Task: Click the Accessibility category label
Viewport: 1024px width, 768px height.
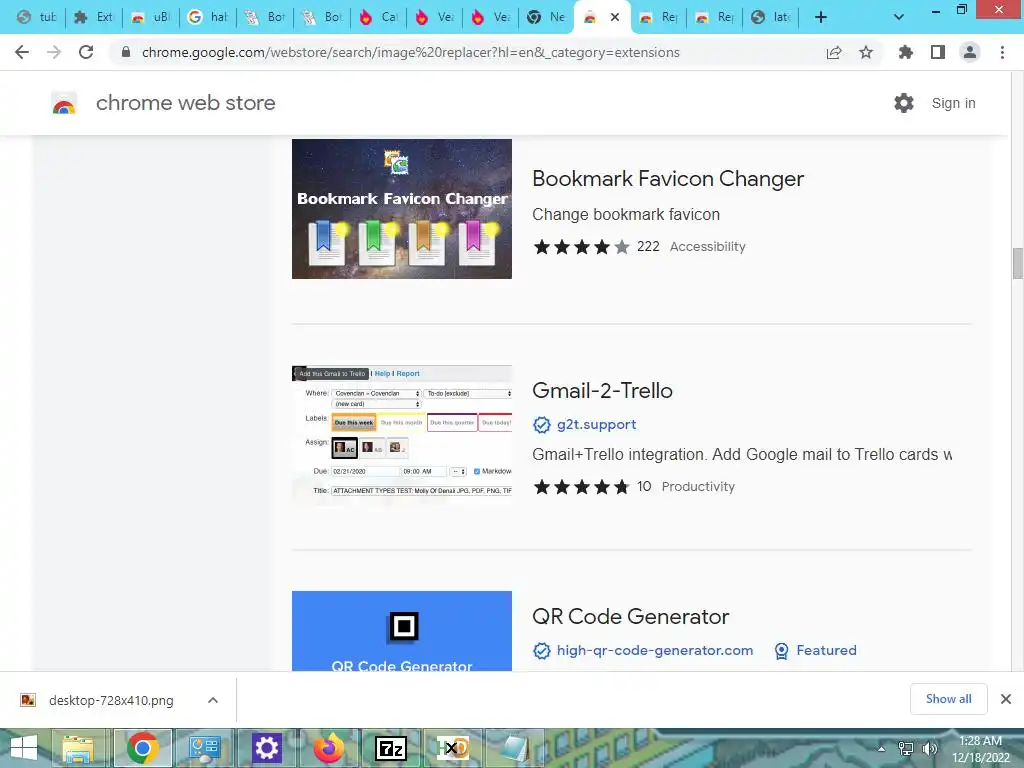Action: [x=707, y=247]
